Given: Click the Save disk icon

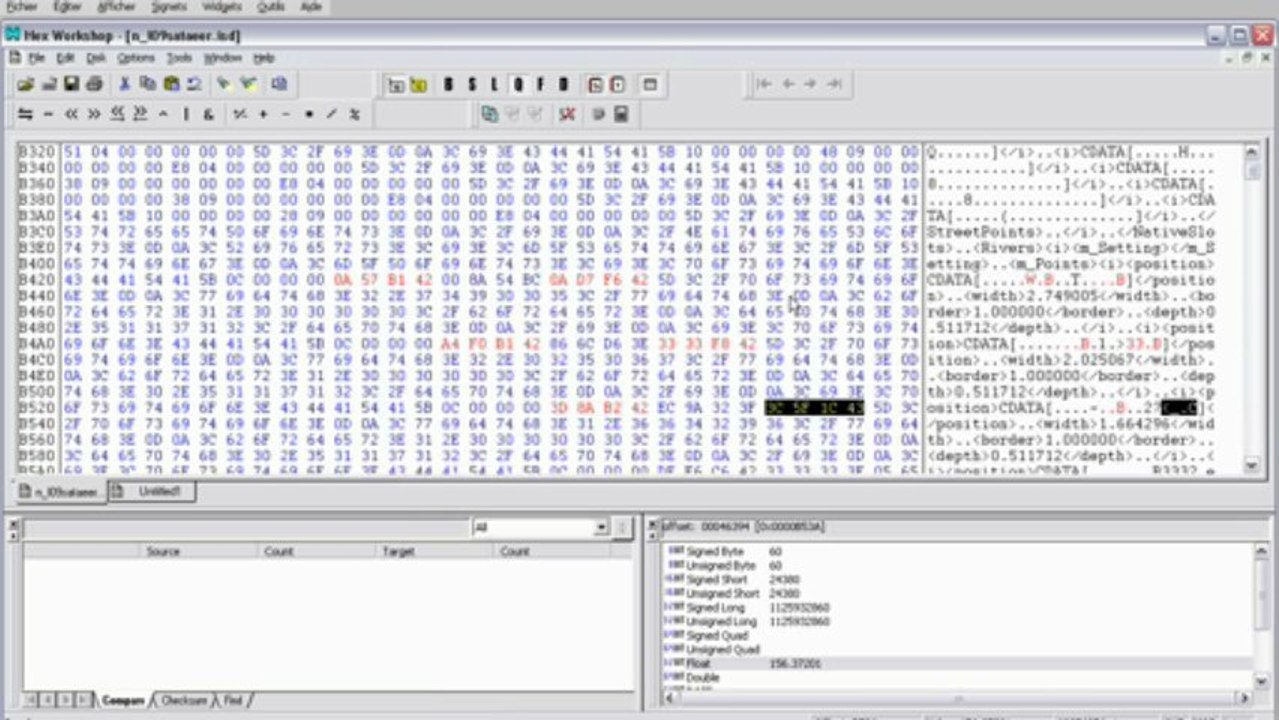Looking at the screenshot, I should coord(72,85).
